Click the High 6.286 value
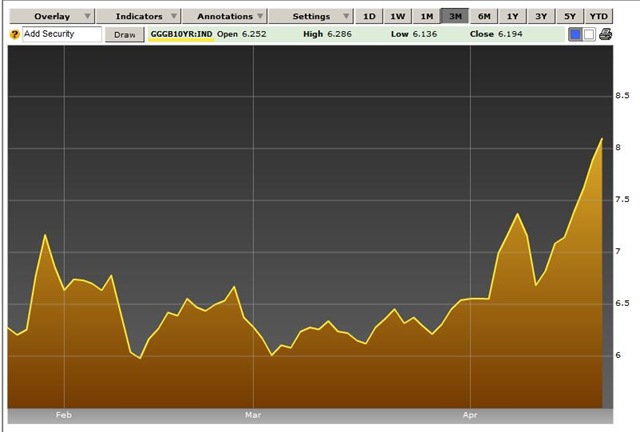 point(327,34)
